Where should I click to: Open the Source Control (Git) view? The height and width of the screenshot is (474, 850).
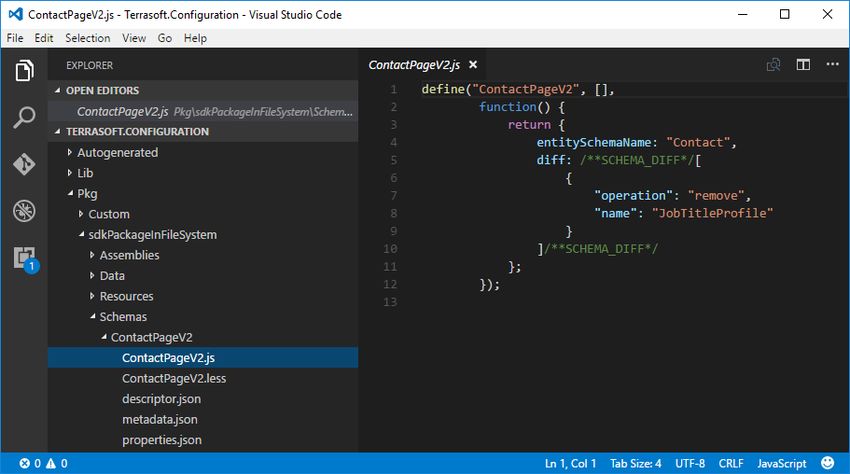coord(24,164)
